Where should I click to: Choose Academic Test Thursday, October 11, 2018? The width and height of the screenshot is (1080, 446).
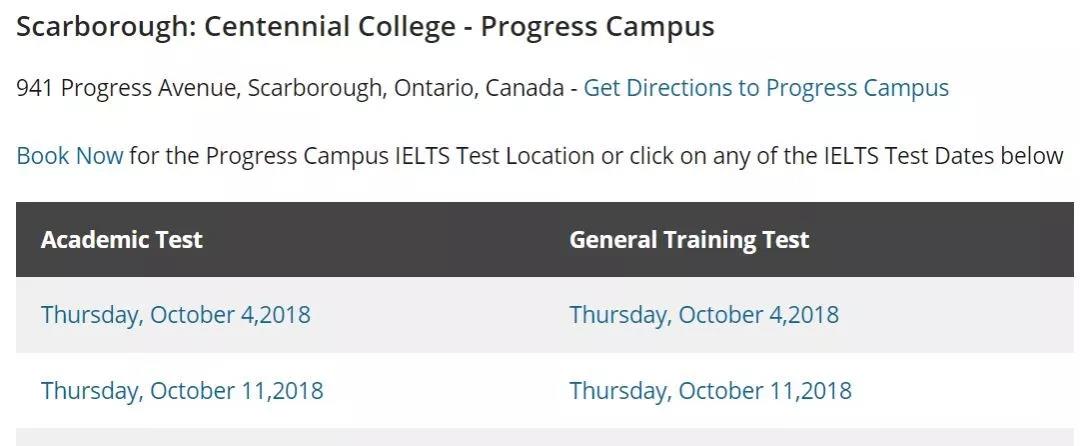coord(182,391)
